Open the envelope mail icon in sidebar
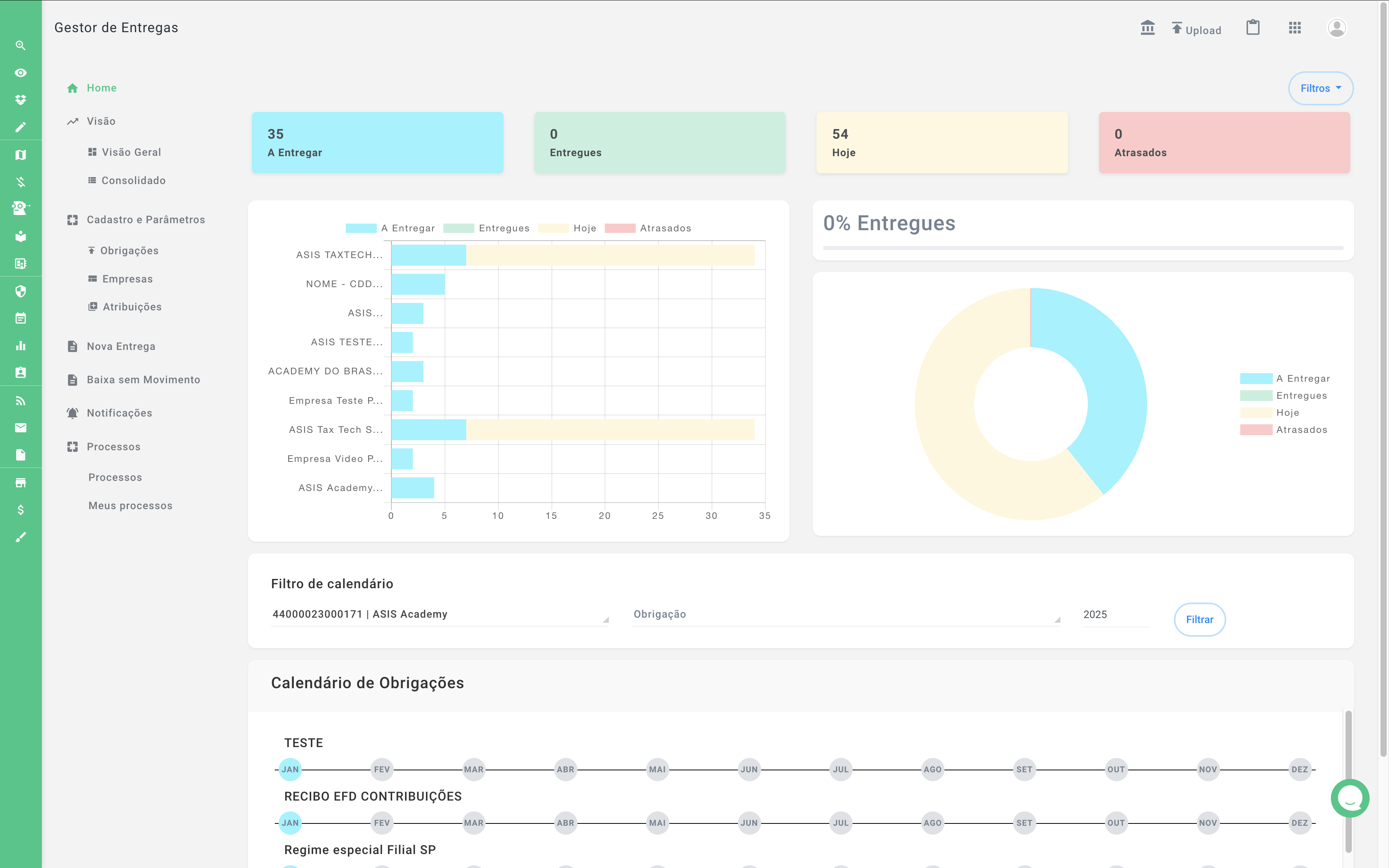The width and height of the screenshot is (1389, 868). coord(21,428)
